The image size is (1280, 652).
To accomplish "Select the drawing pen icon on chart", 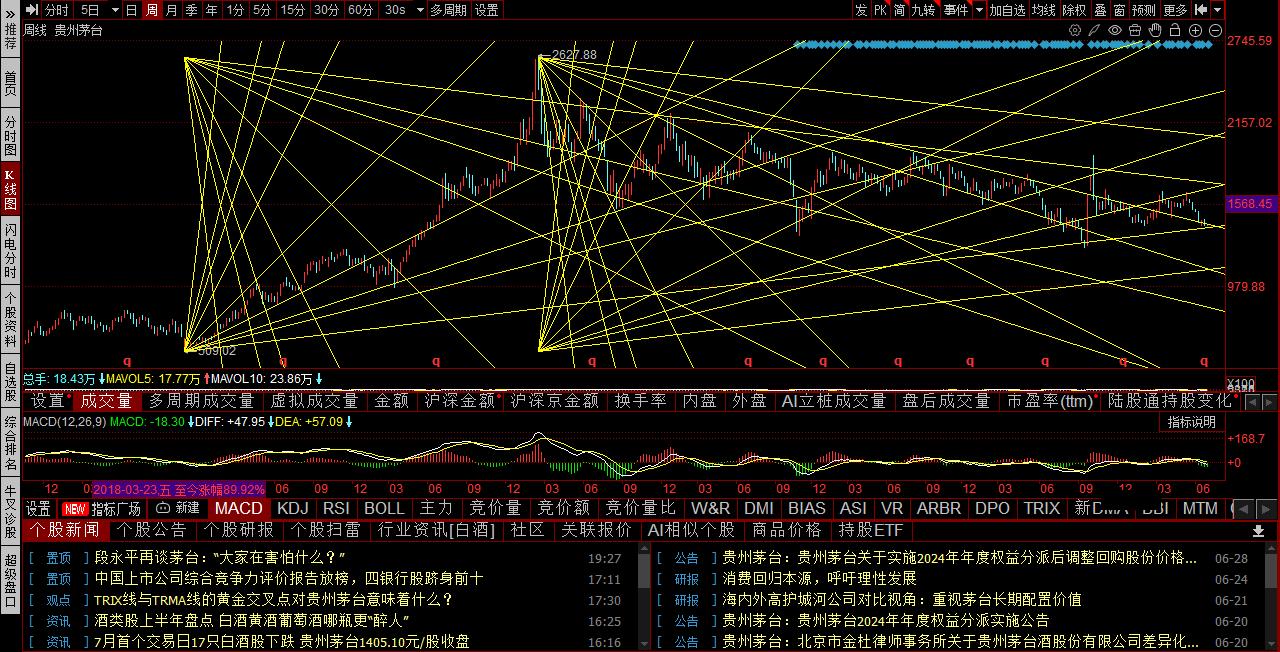I will pos(1095,31).
